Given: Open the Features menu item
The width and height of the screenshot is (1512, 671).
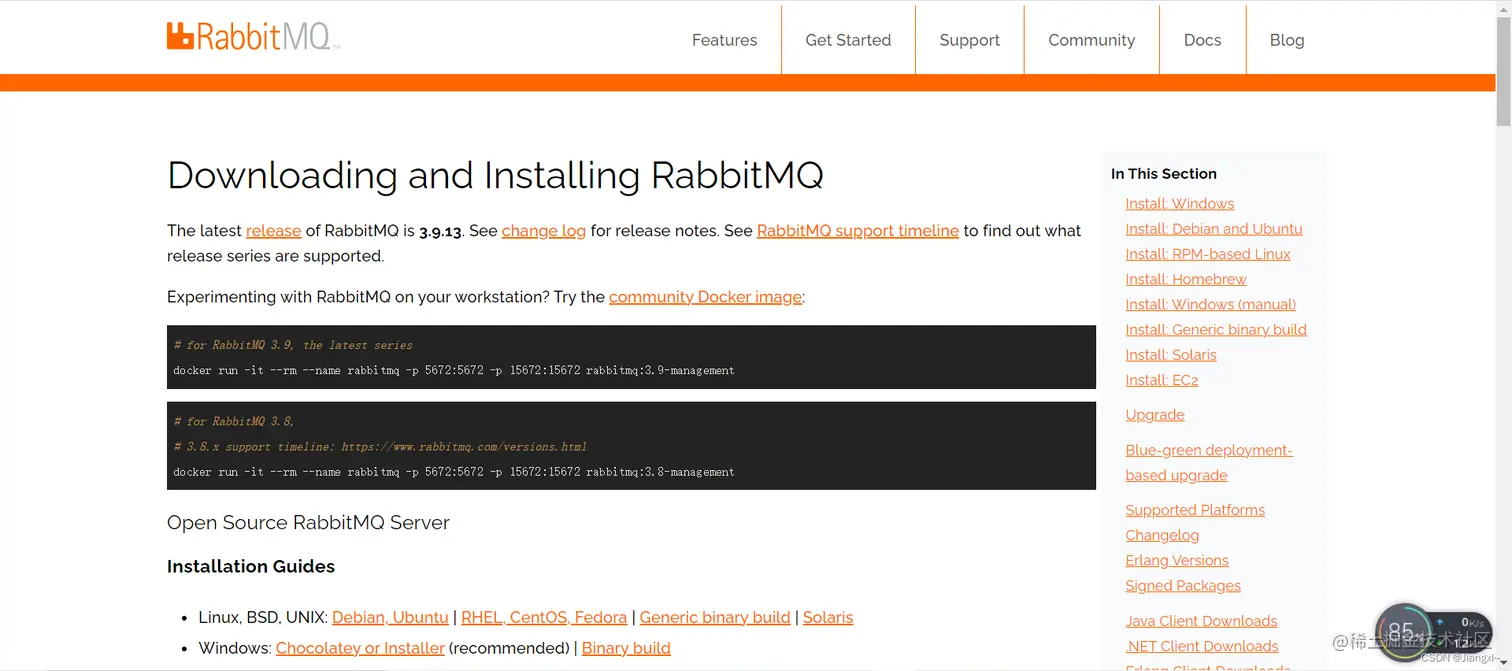Looking at the screenshot, I should (x=724, y=40).
